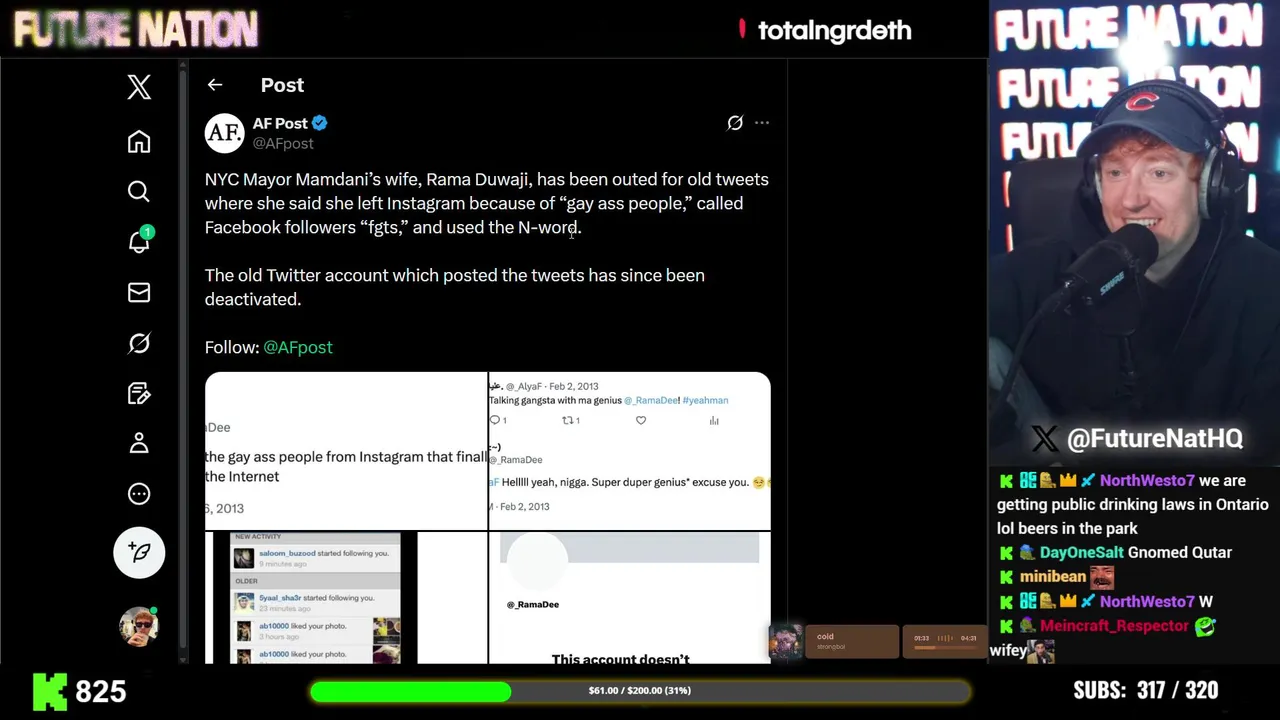
Task: Open account avatar at sidebar bottom
Action: coord(139,626)
